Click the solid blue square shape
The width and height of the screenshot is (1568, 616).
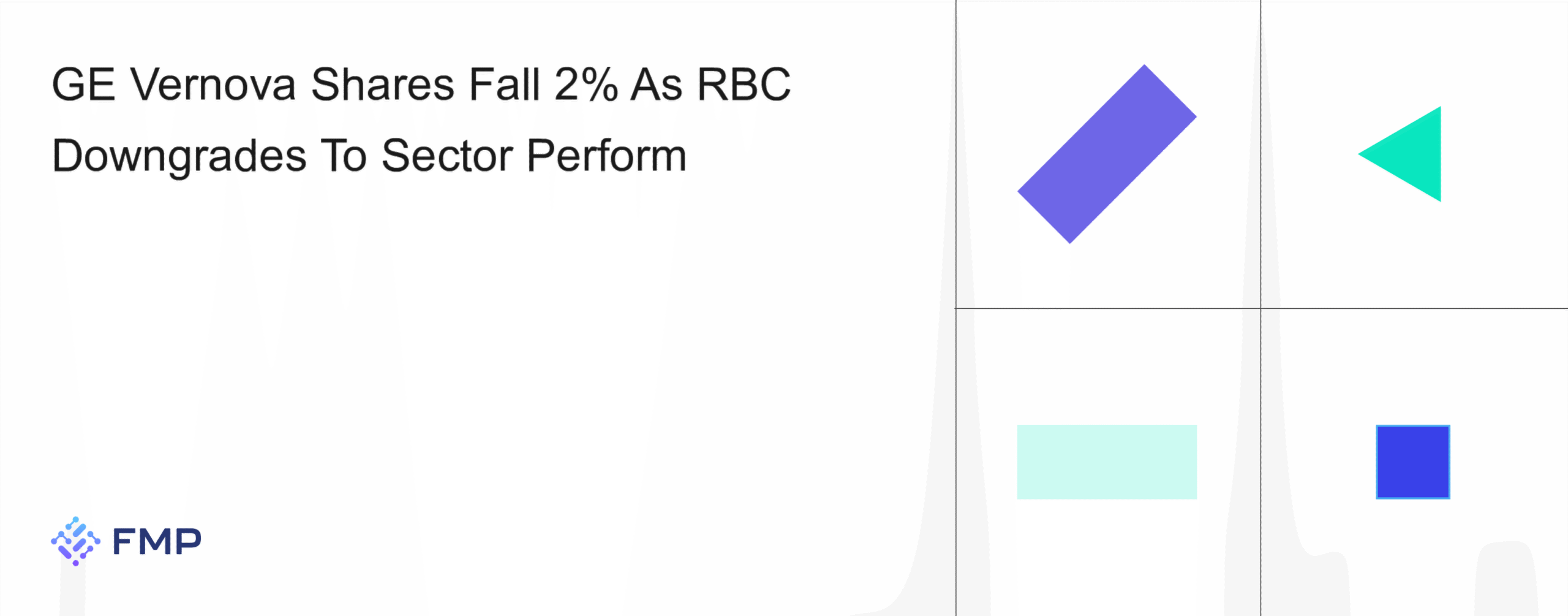[x=1412, y=462]
